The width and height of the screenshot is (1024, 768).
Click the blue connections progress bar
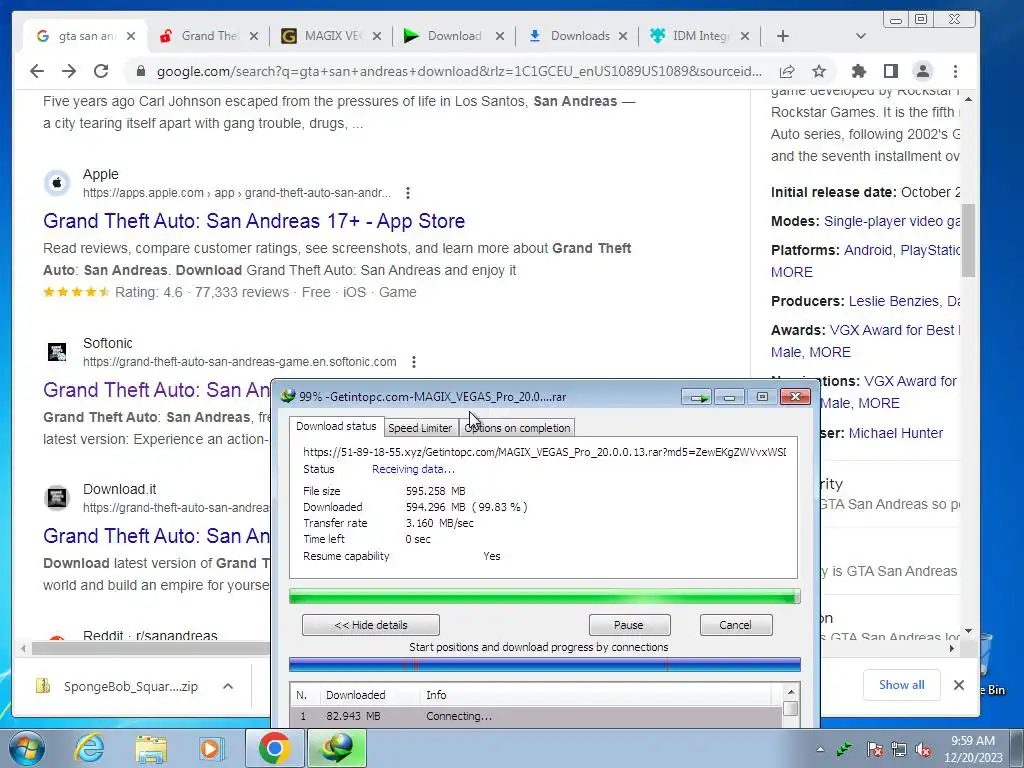pos(544,665)
